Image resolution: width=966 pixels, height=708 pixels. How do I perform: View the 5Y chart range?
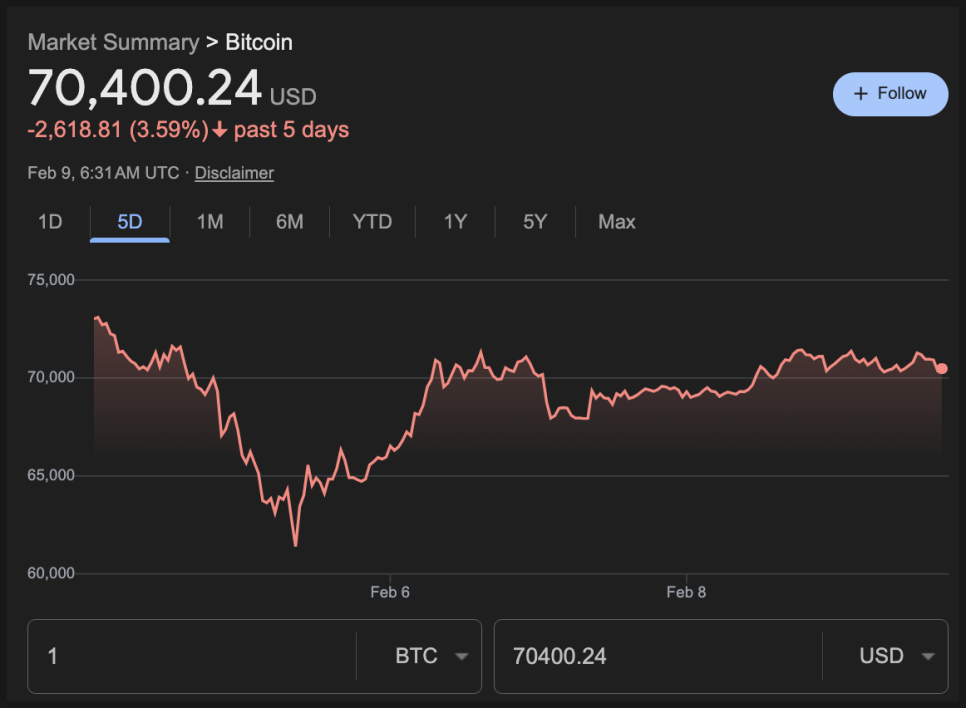pyautogui.click(x=535, y=222)
